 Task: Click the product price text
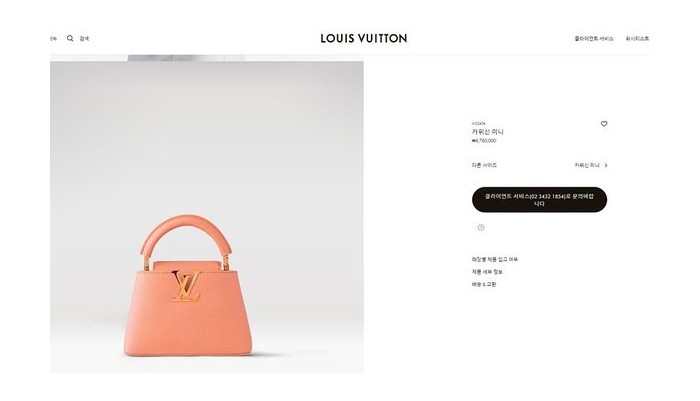(x=484, y=141)
